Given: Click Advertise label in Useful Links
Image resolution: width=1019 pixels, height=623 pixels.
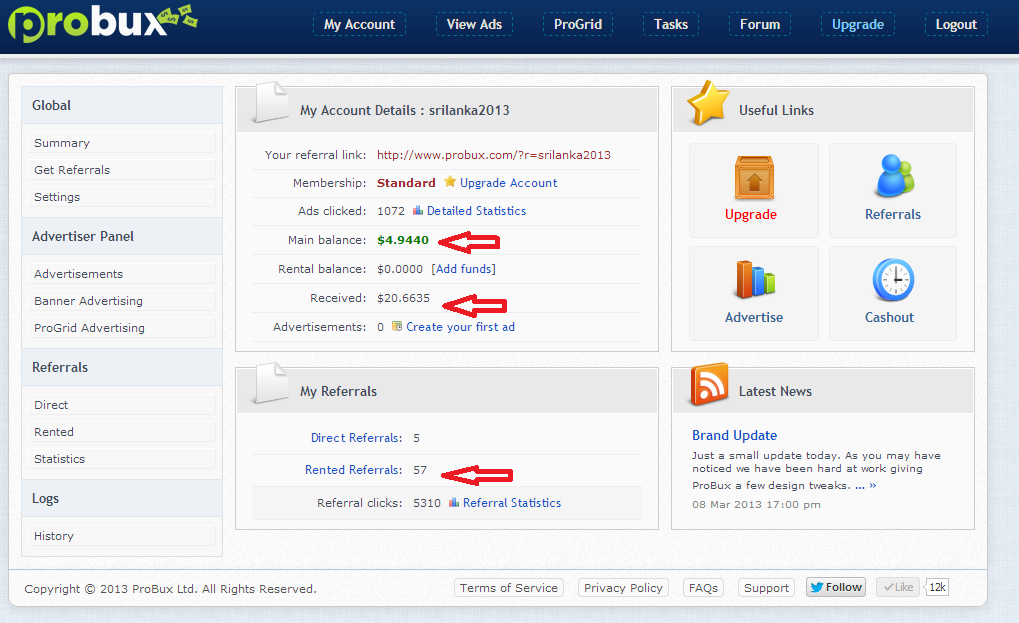Looking at the screenshot, I should pyautogui.click(x=754, y=317).
